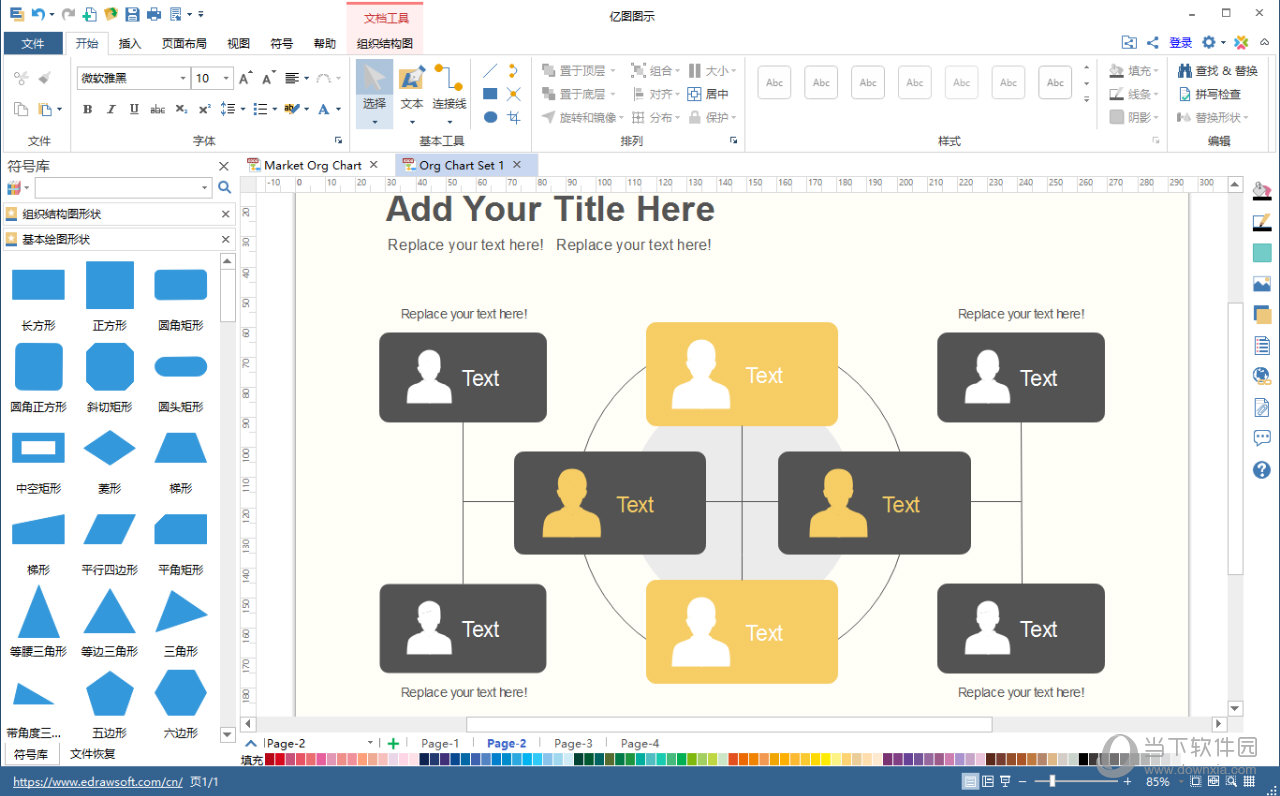The image size is (1280, 796).
Task: Pick the first red swatch in fill palette
Action: 269,760
